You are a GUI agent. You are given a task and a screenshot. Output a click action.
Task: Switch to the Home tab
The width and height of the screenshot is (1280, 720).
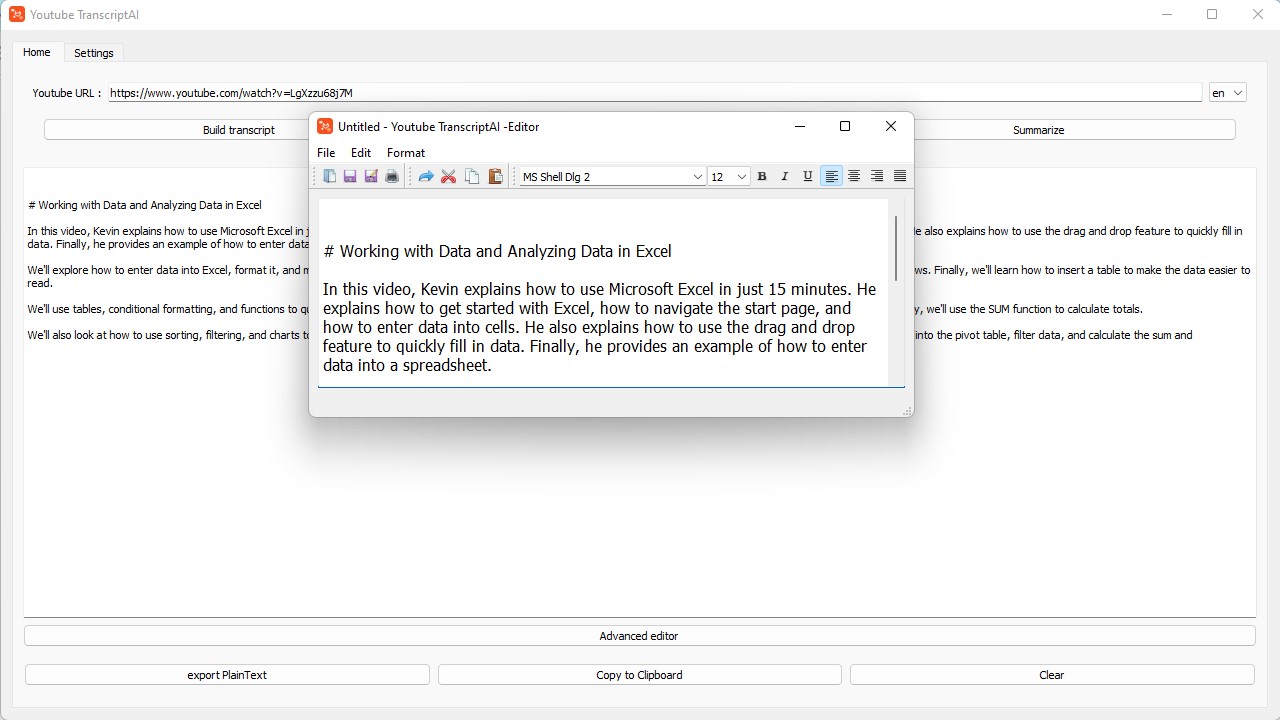(37, 52)
